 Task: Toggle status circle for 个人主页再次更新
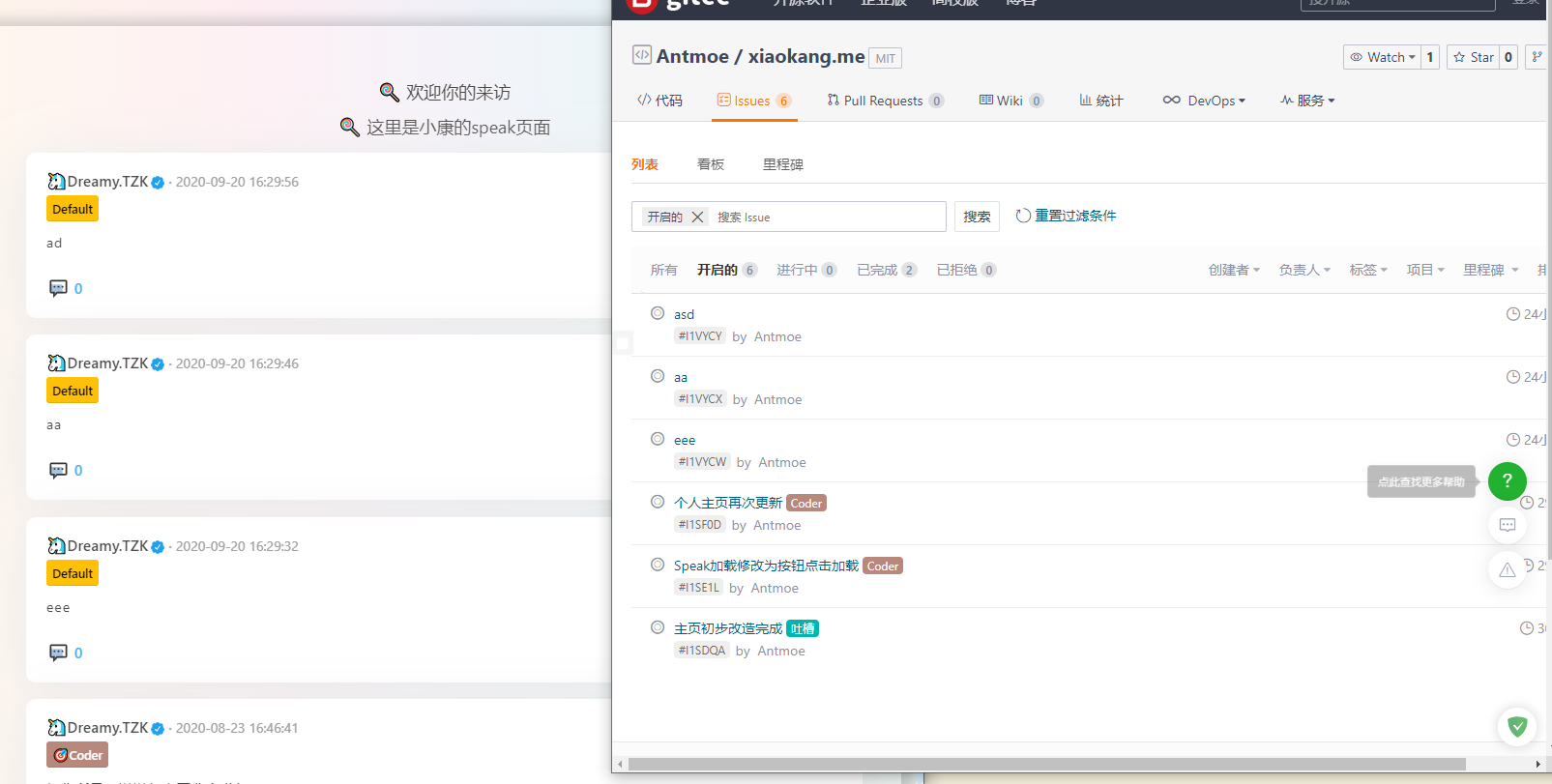658,502
